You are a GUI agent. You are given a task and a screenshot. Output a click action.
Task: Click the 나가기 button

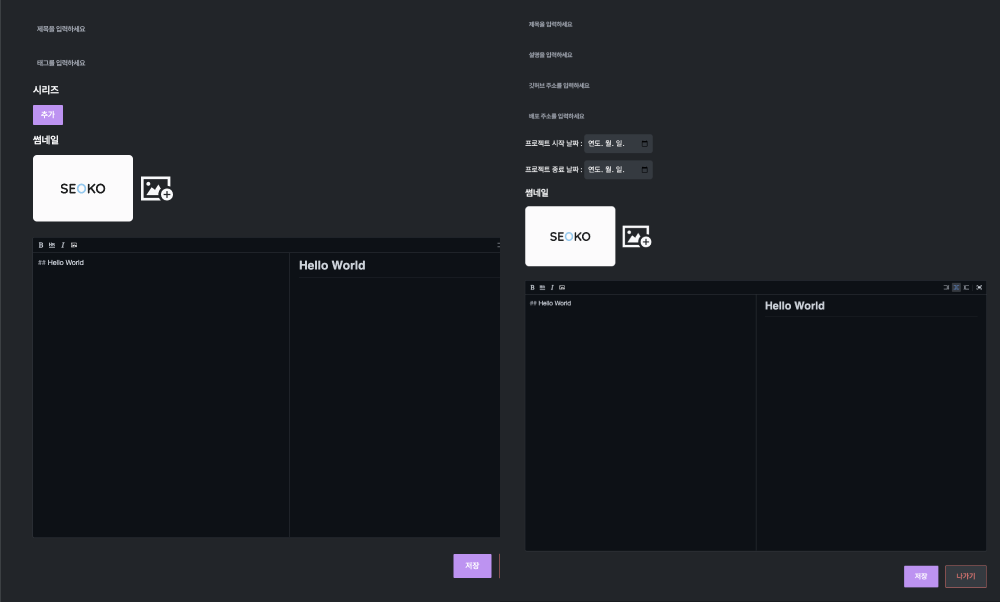pos(965,576)
